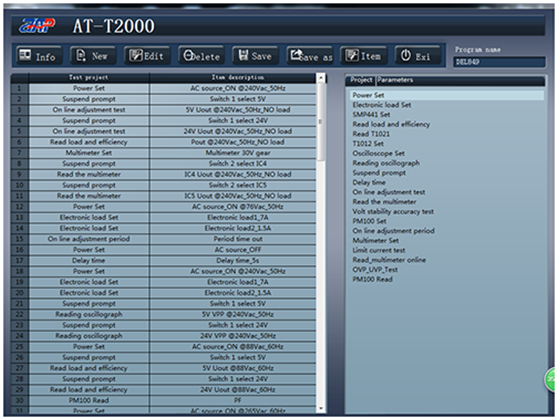Click the Exit power icon
This screenshot has width=558, height=420.
pyautogui.click(x=406, y=56)
